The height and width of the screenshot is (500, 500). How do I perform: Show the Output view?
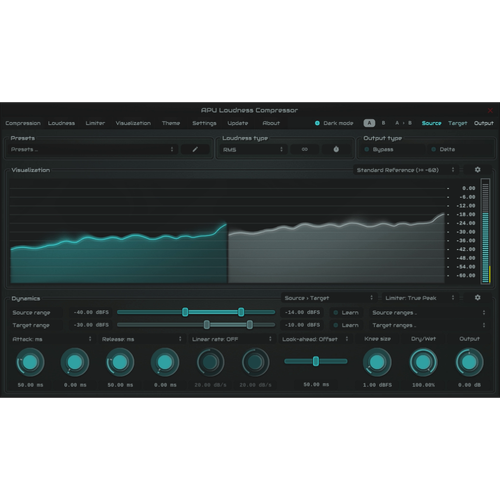pyautogui.click(x=484, y=123)
